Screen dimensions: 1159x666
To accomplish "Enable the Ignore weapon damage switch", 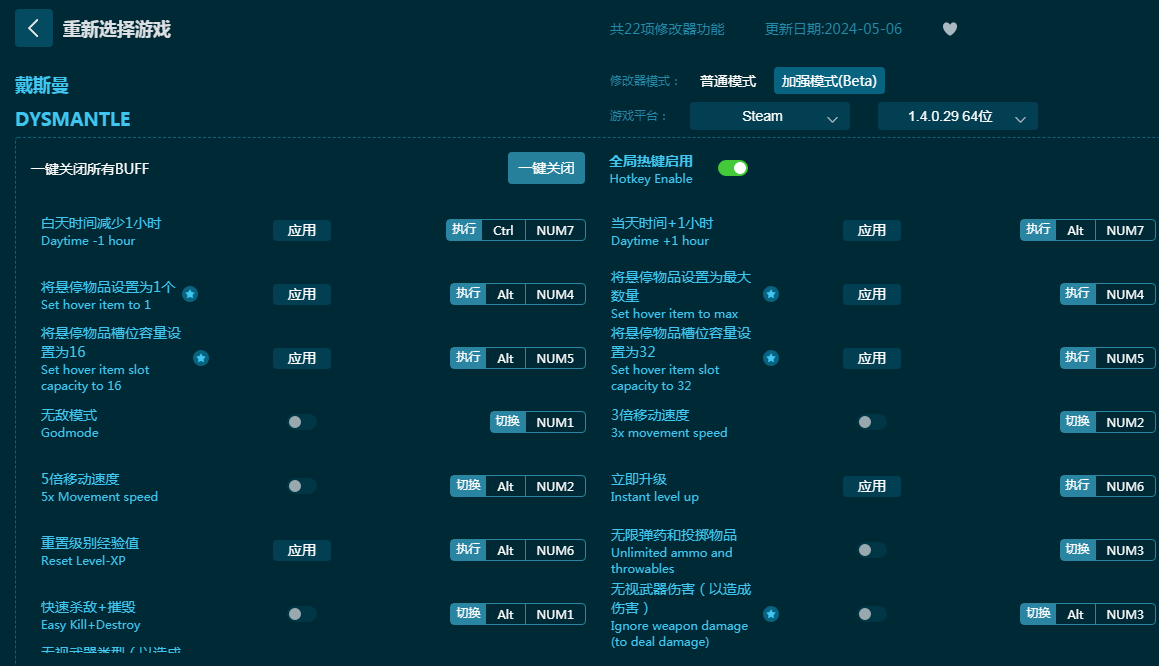I will click(x=871, y=614).
